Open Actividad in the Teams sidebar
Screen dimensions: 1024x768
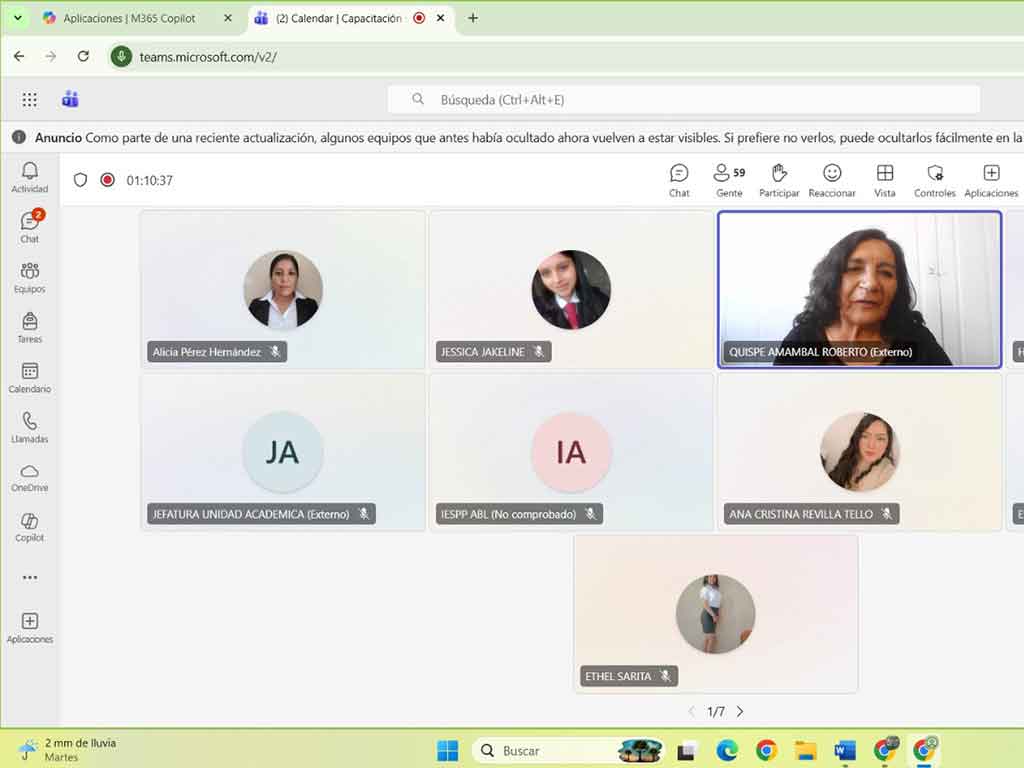pyautogui.click(x=30, y=177)
